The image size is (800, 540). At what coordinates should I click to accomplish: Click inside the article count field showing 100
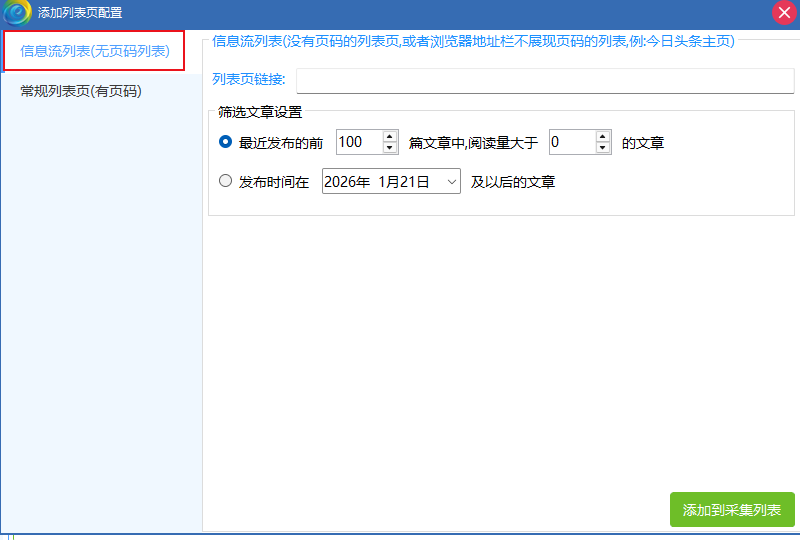pos(358,143)
